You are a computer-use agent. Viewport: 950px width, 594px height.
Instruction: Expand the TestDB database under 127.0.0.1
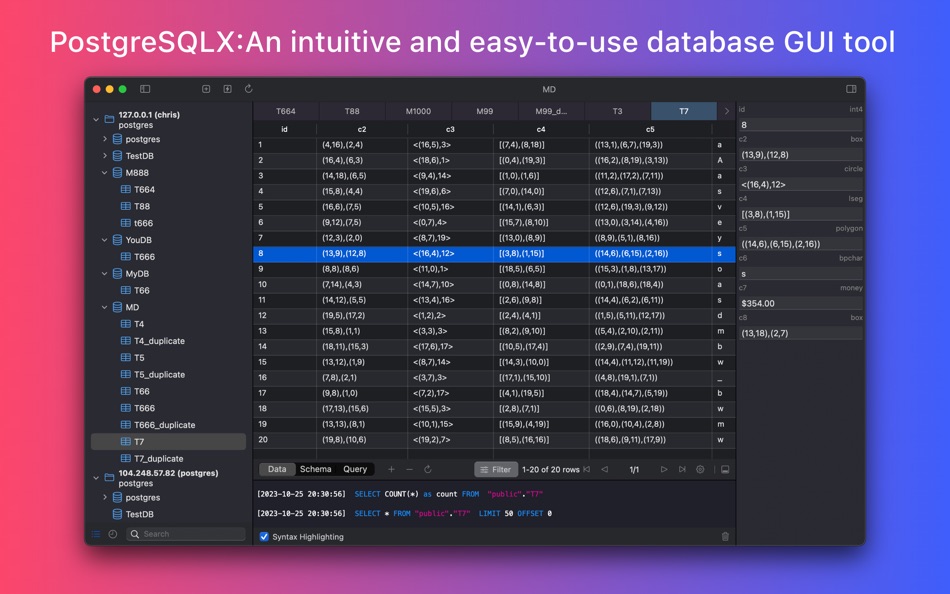[105, 156]
